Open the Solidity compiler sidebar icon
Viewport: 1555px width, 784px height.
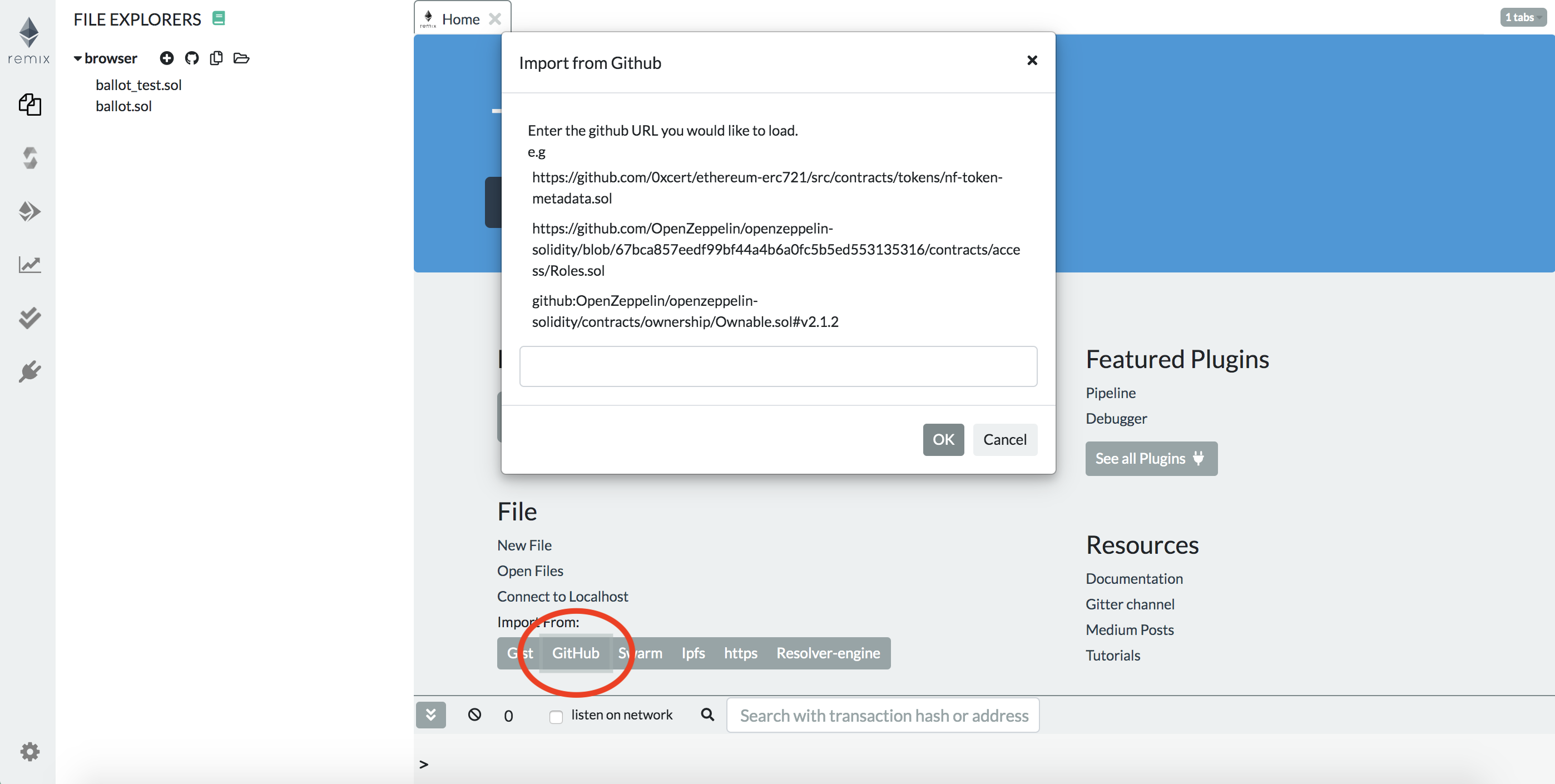tap(29, 158)
